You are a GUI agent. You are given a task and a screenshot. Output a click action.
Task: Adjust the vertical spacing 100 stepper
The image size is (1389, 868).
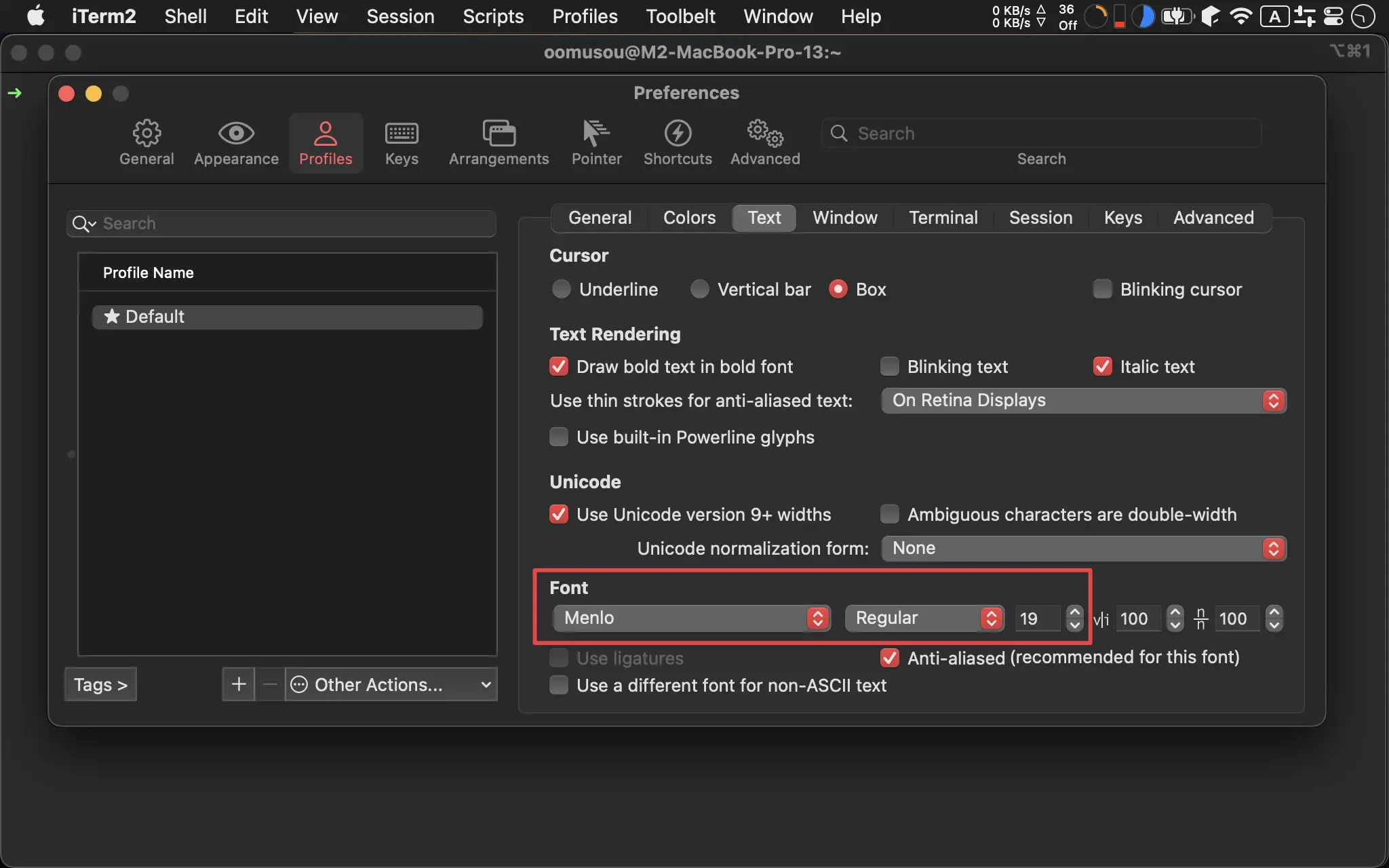click(x=1274, y=618)
